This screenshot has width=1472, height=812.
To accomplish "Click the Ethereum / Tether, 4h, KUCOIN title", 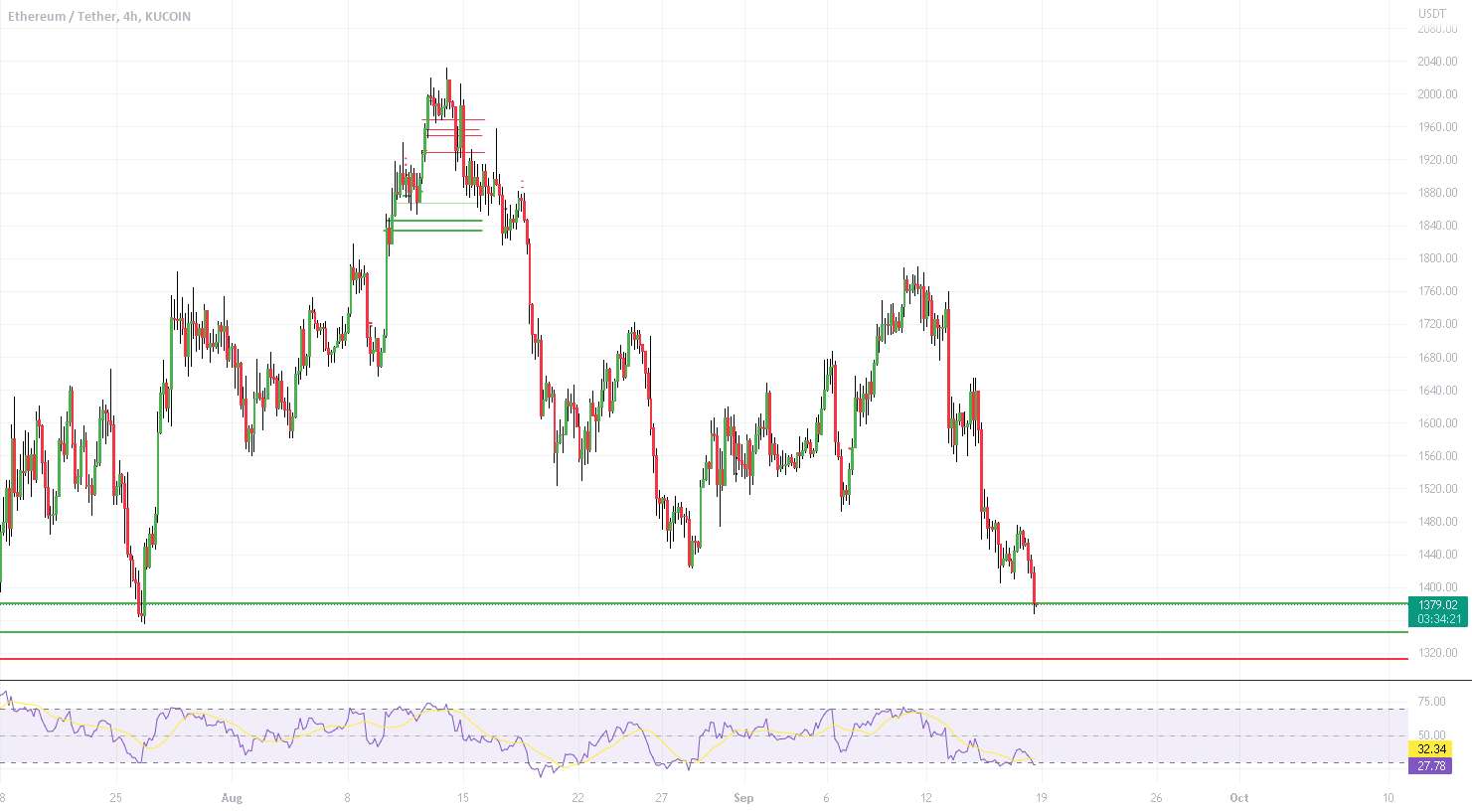I will tap(98, 17).
